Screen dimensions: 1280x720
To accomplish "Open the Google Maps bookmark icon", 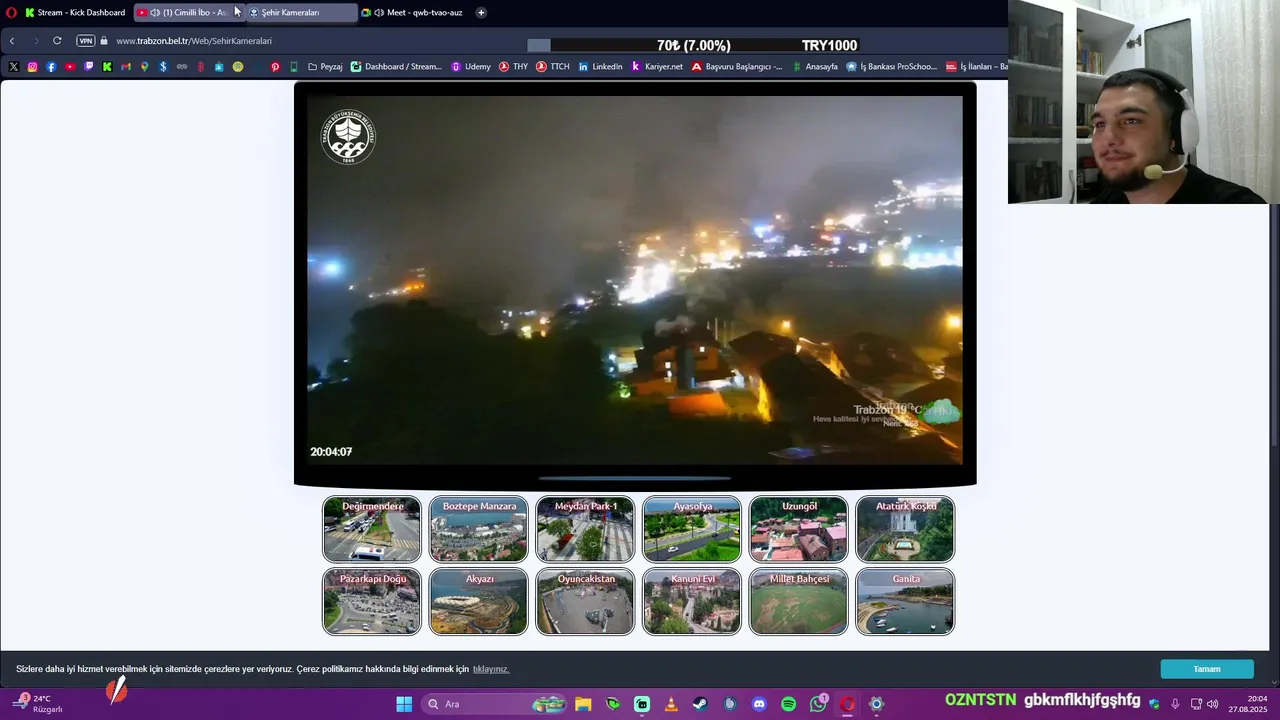I will [x=145, y=67].
